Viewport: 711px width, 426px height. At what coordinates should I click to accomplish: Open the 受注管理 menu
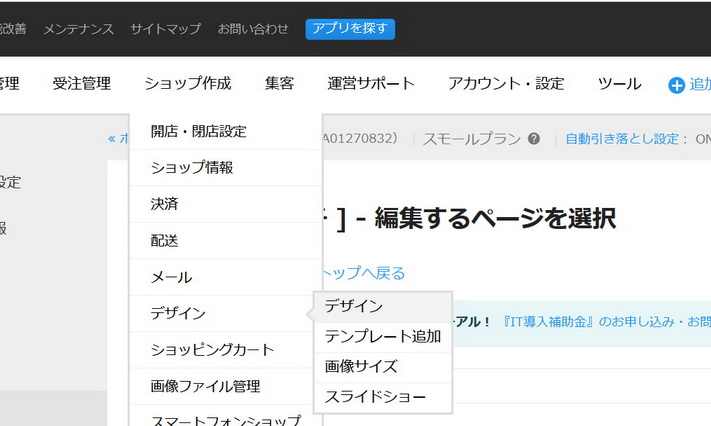pos(82,84)
